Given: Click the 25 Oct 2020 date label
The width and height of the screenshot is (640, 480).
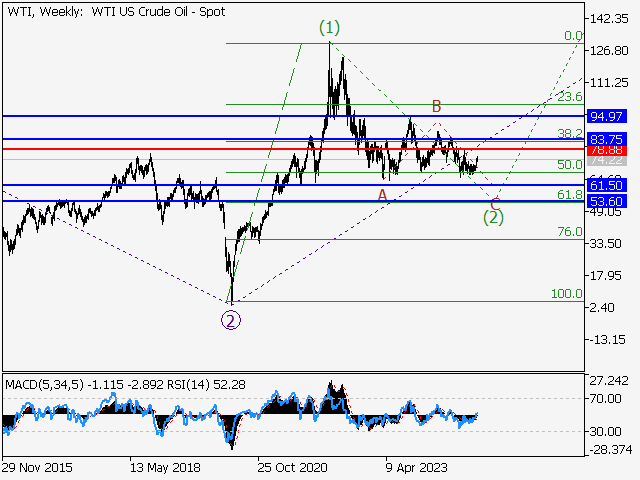Looking at the screenshot, I should click(x=292, y=466).
